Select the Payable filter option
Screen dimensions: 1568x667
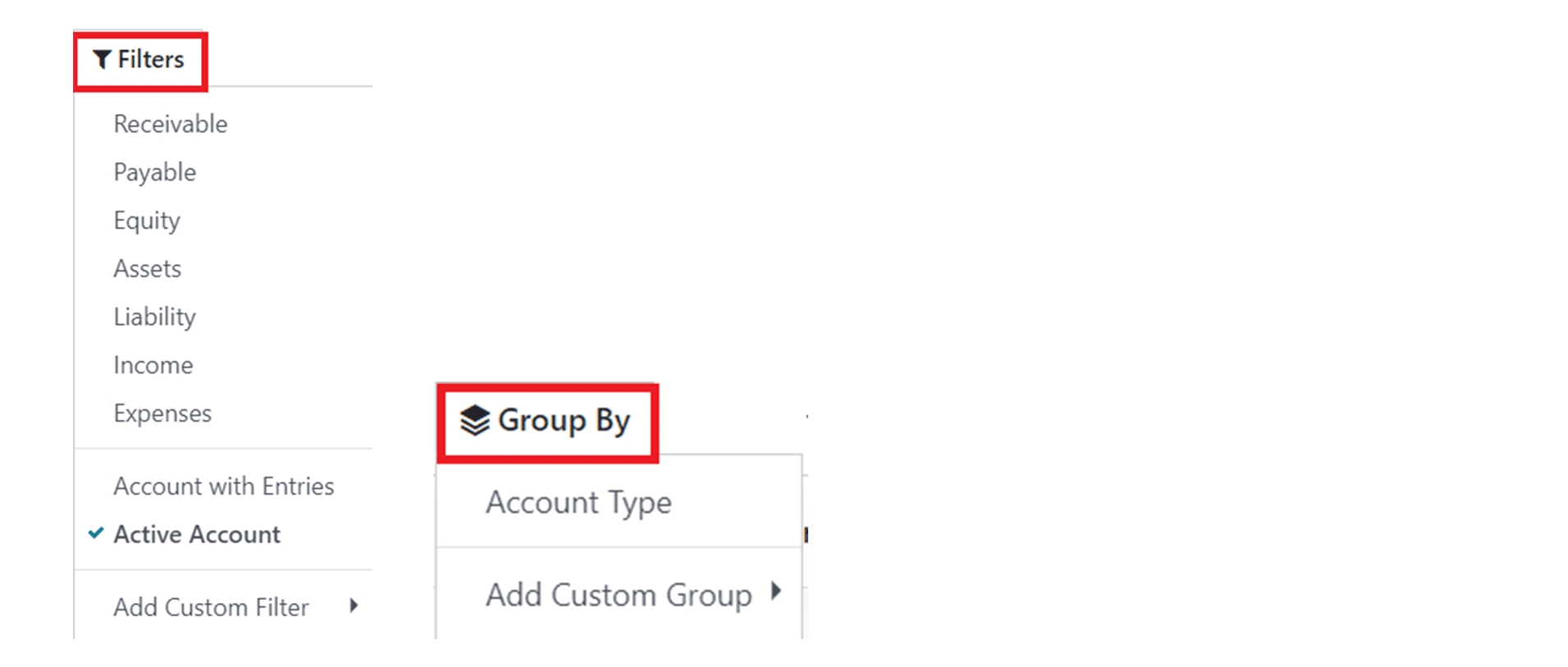point(155,172)
